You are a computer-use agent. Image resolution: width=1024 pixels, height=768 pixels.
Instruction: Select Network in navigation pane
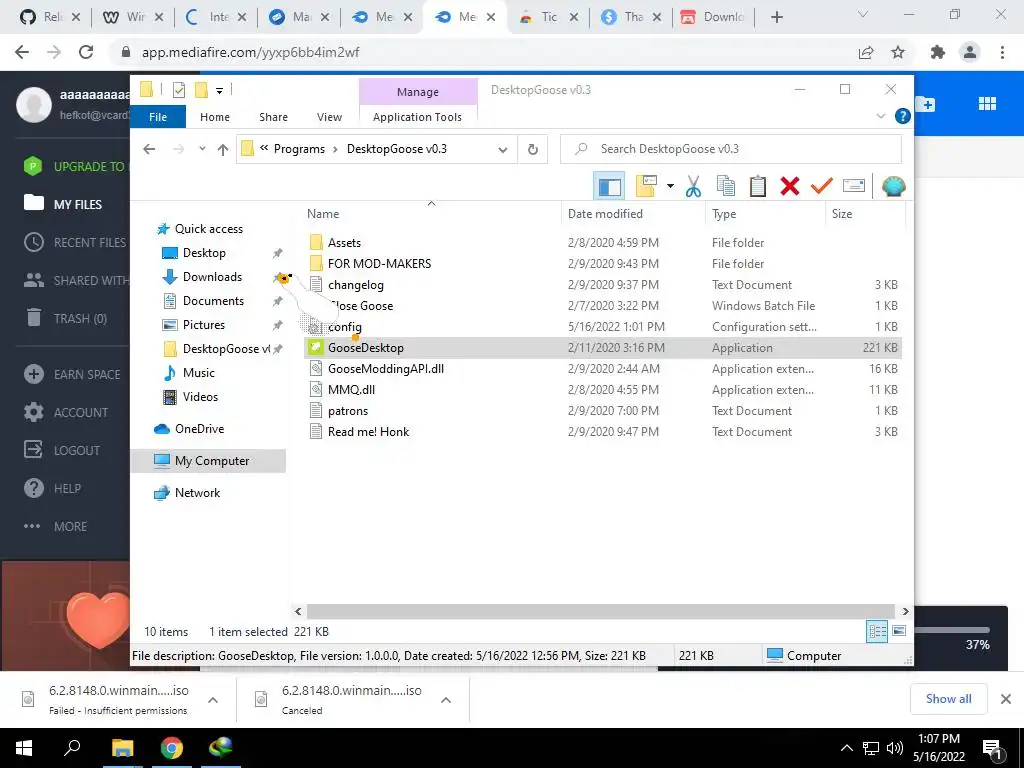coord(197,493)
